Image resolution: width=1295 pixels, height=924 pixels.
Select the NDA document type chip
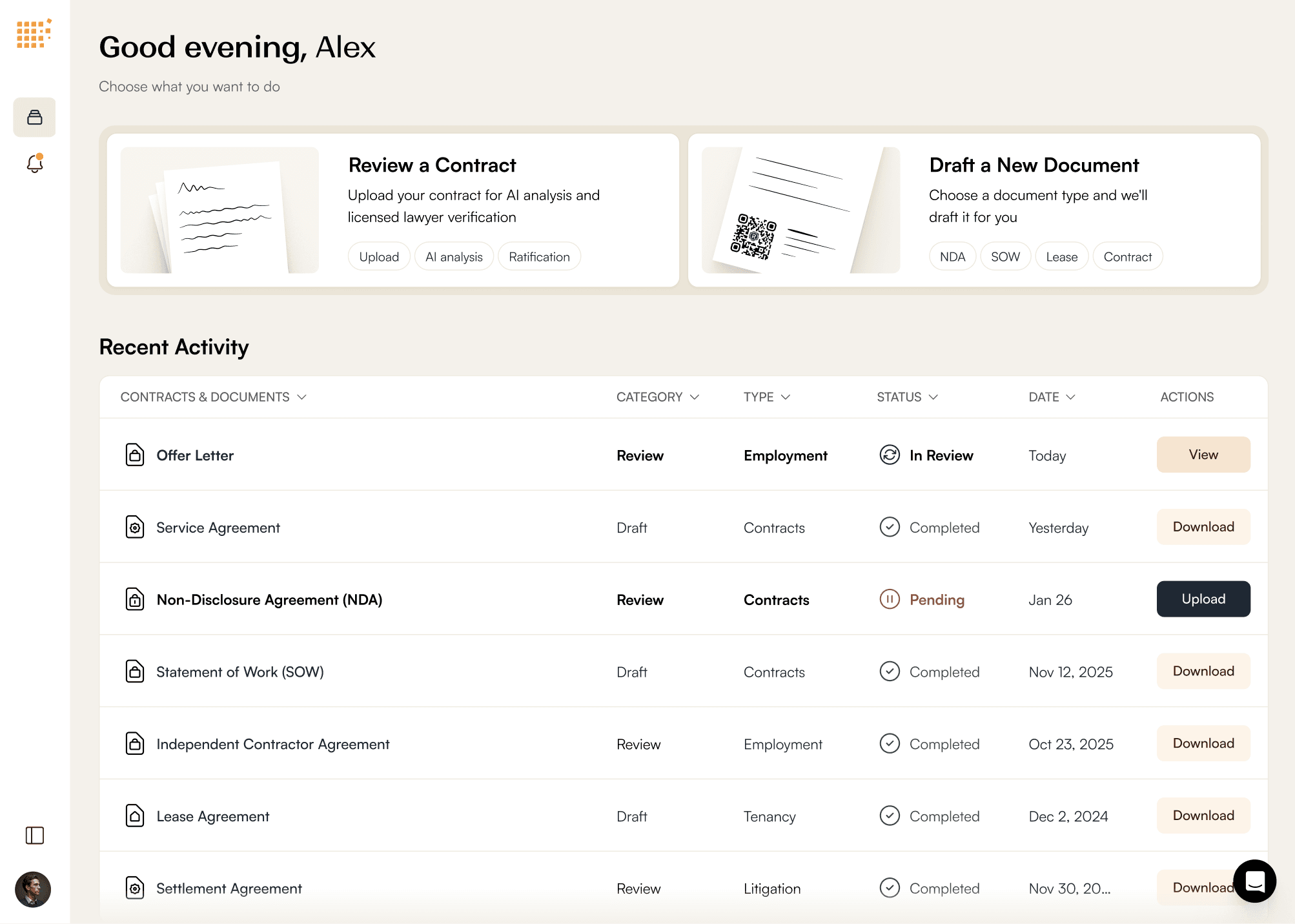click(x=952, y=257)
